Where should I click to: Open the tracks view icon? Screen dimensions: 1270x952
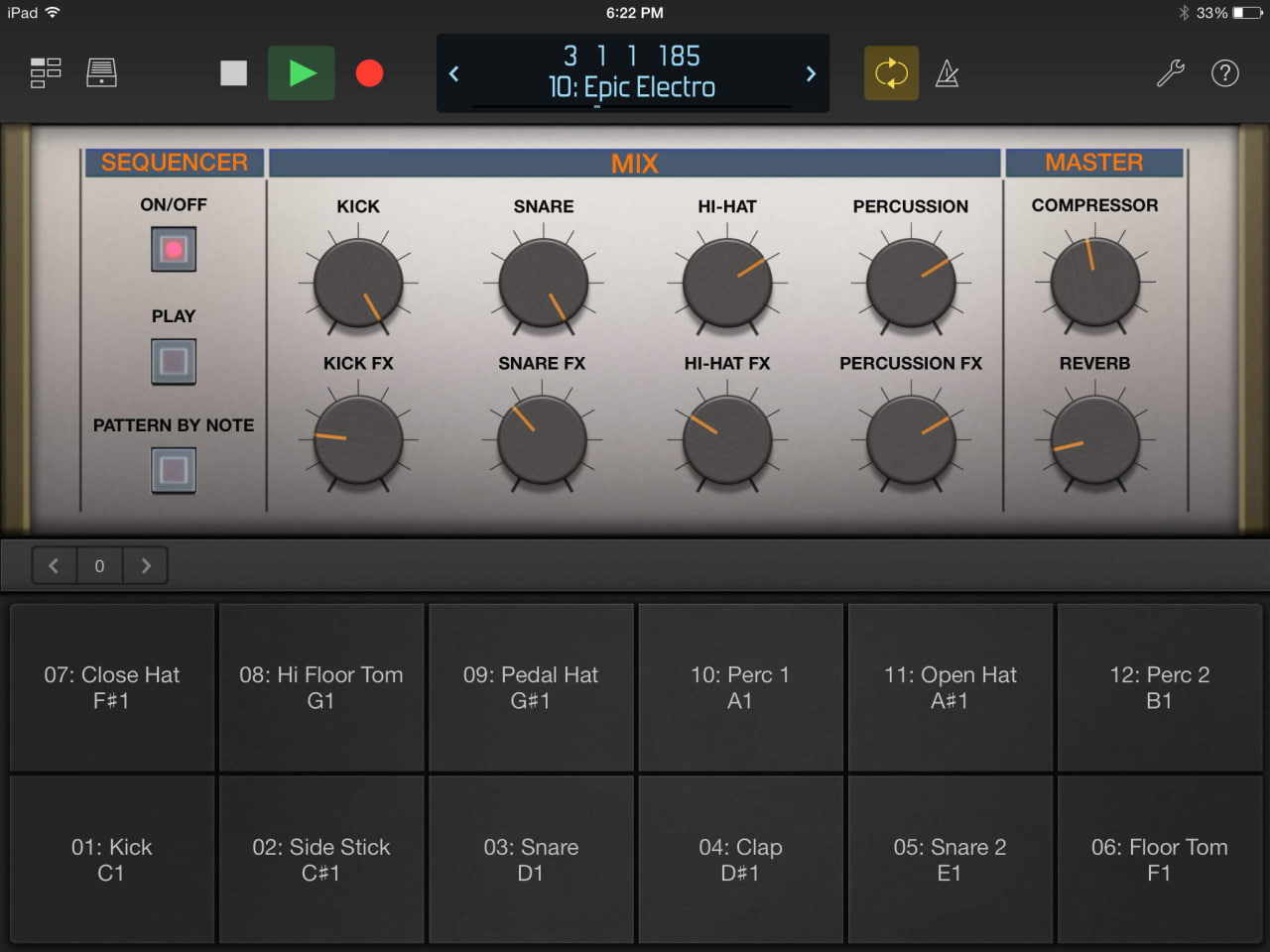coord(46,72)
